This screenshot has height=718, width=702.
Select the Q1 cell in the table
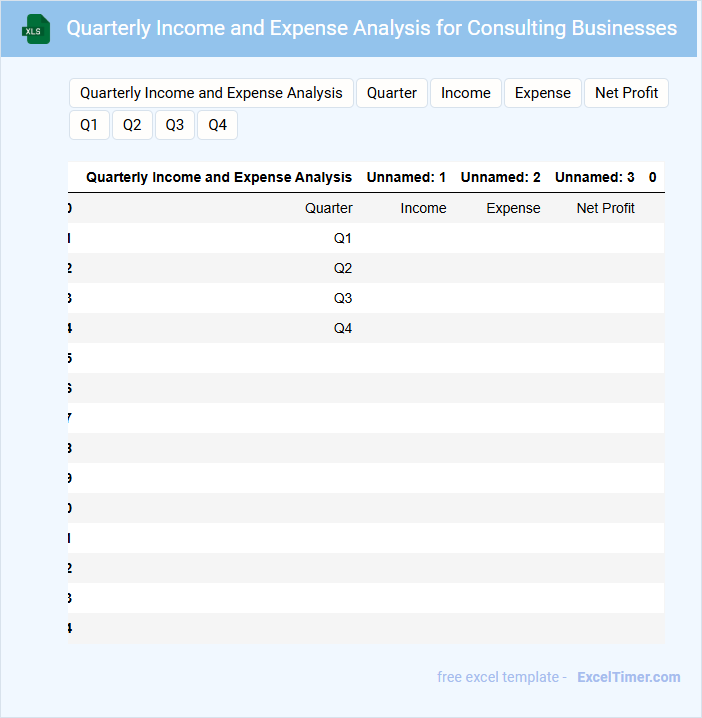343,238
